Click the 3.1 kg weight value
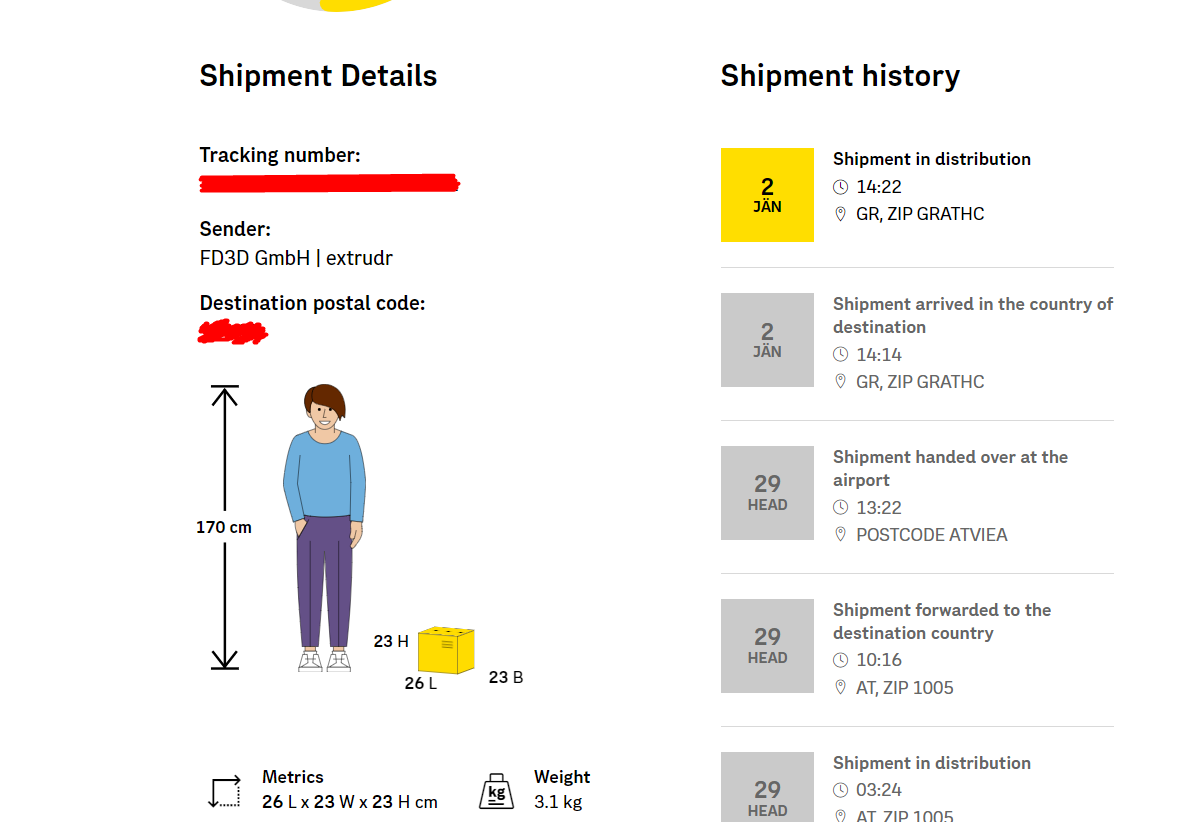Screen dimensions: 1200x822 [558, 802]
